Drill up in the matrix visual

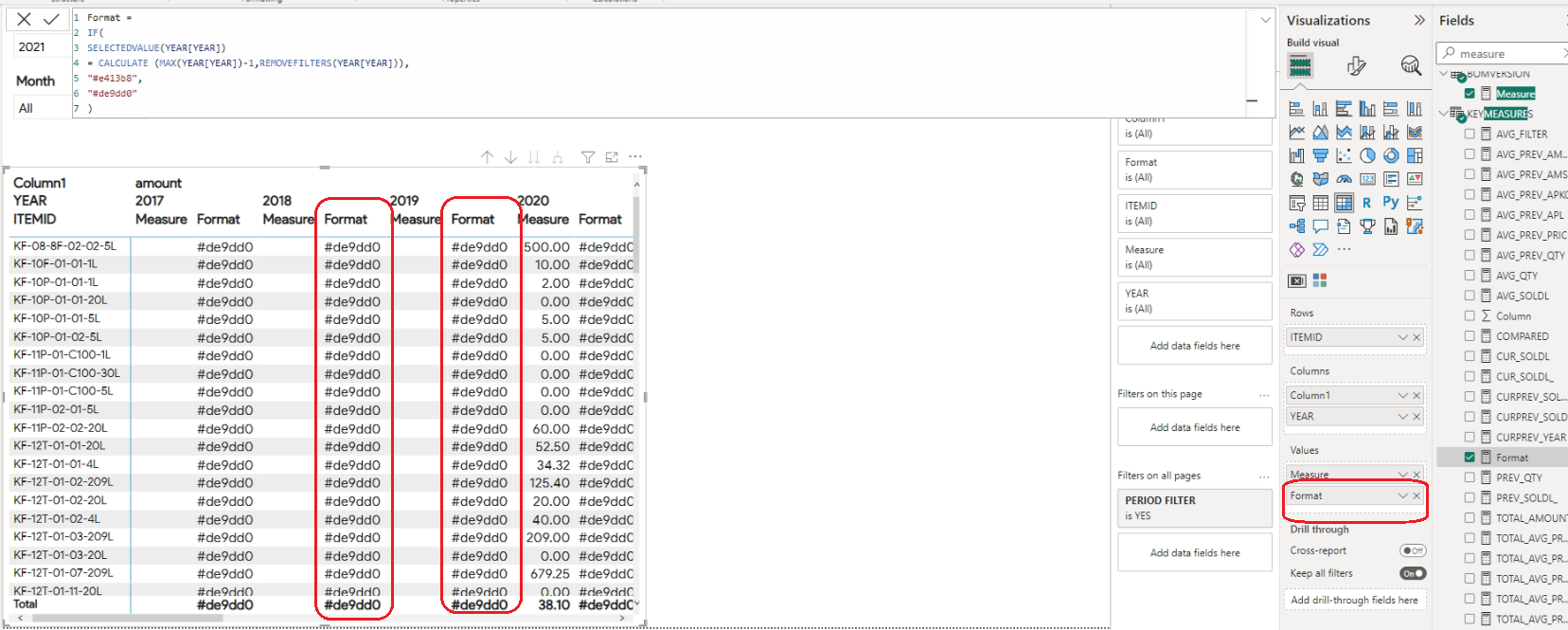pos(487,157)
